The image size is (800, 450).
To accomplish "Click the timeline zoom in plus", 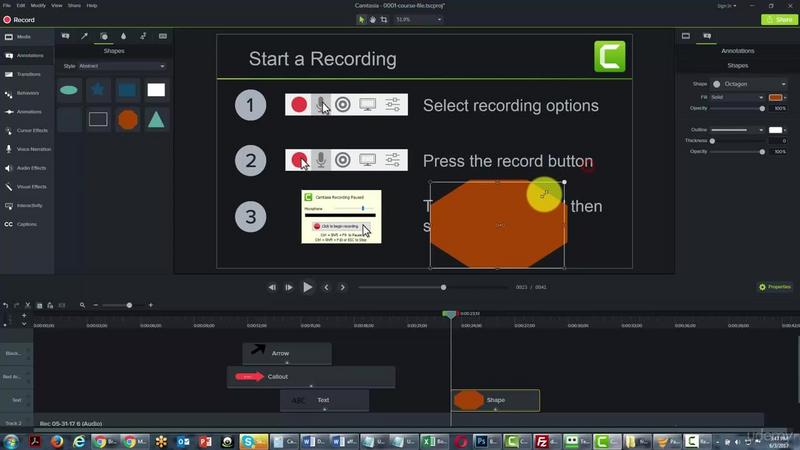I will [x=151, y=305].
